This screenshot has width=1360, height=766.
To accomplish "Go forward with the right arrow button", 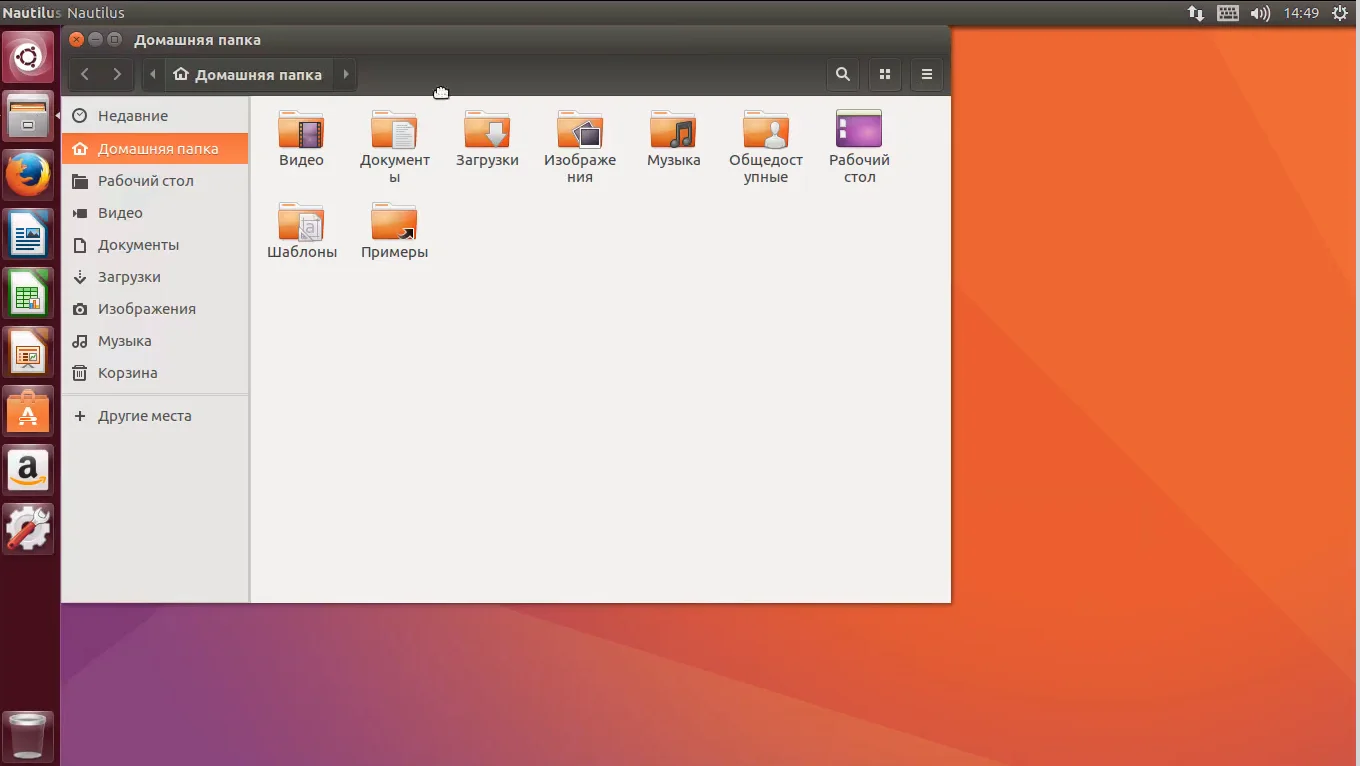I will (x=117, y=74).
